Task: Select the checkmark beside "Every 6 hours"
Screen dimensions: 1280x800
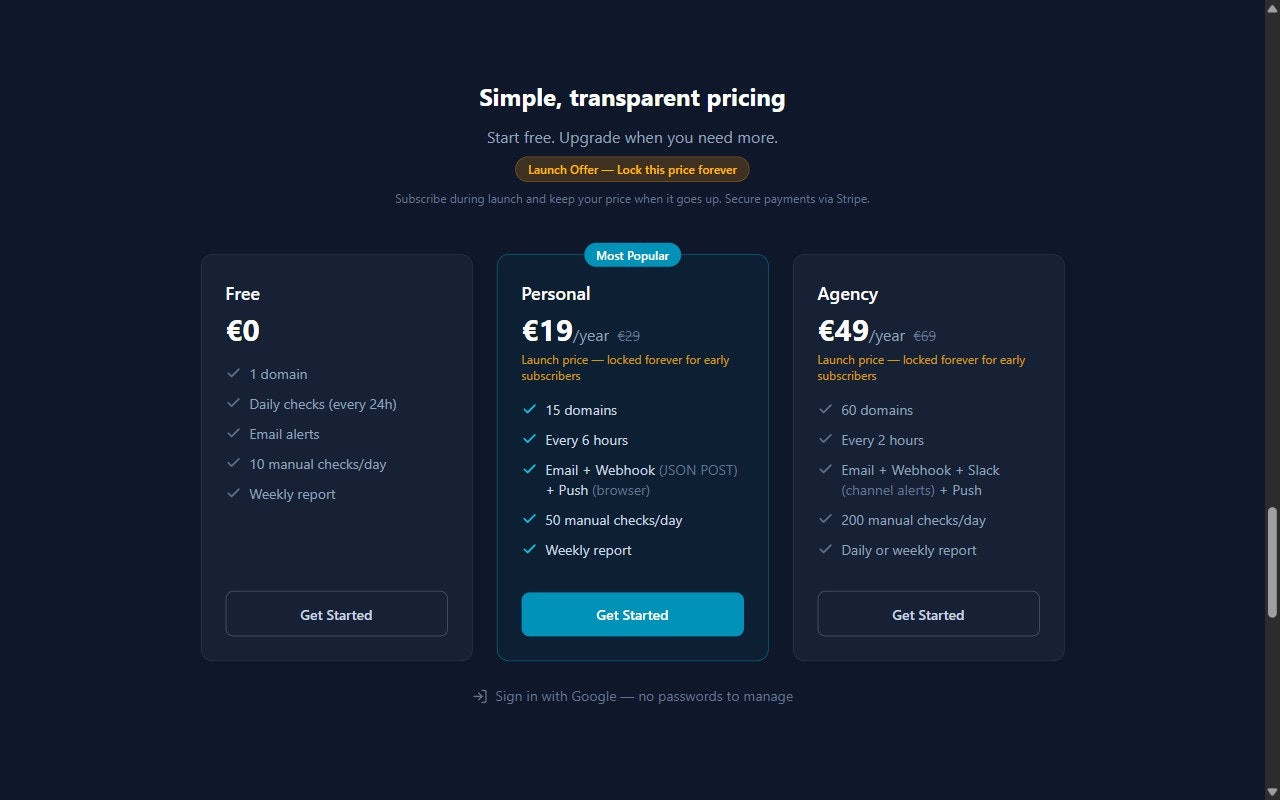Action: 528,440
